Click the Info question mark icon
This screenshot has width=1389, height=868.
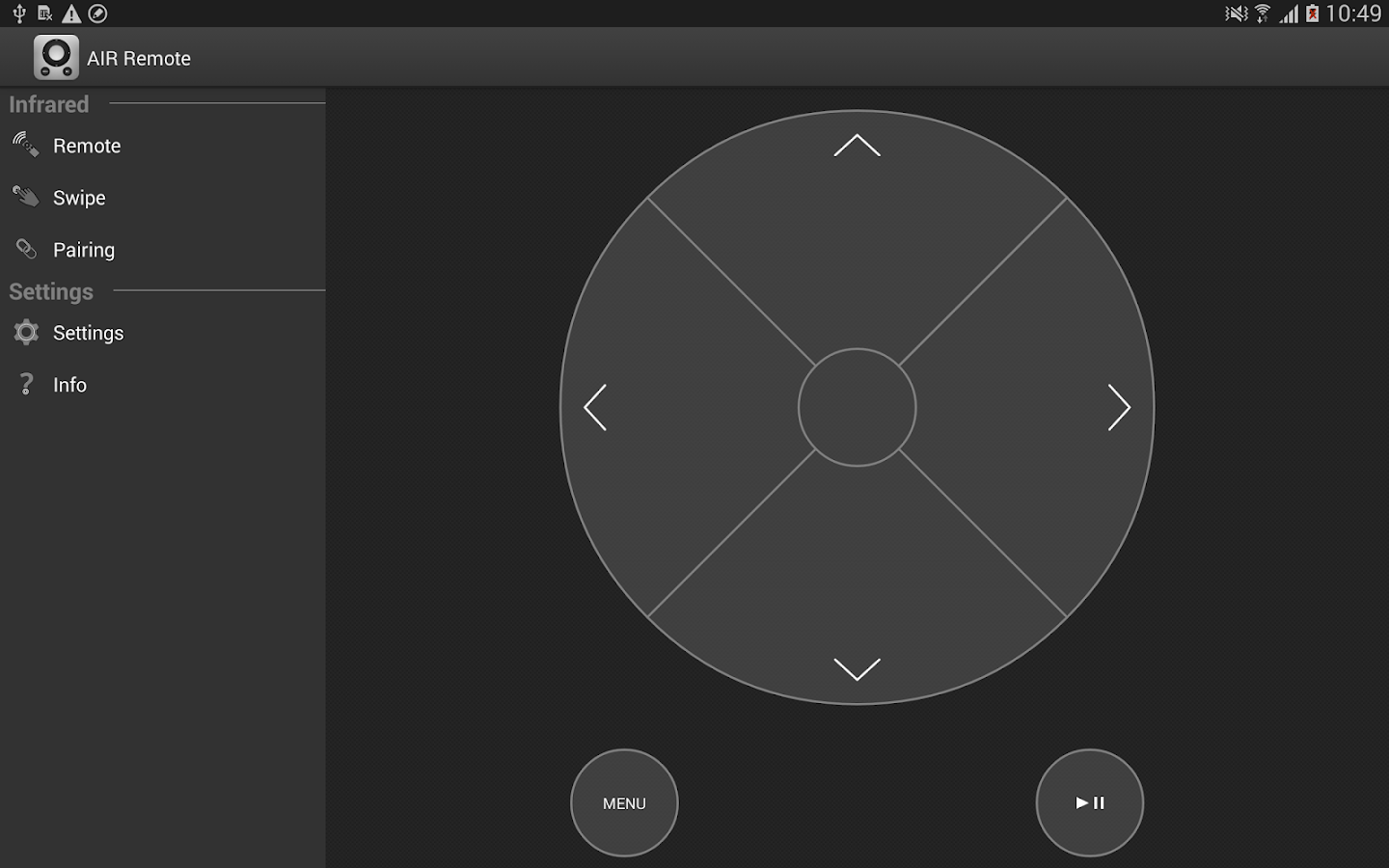pos(26,384)
